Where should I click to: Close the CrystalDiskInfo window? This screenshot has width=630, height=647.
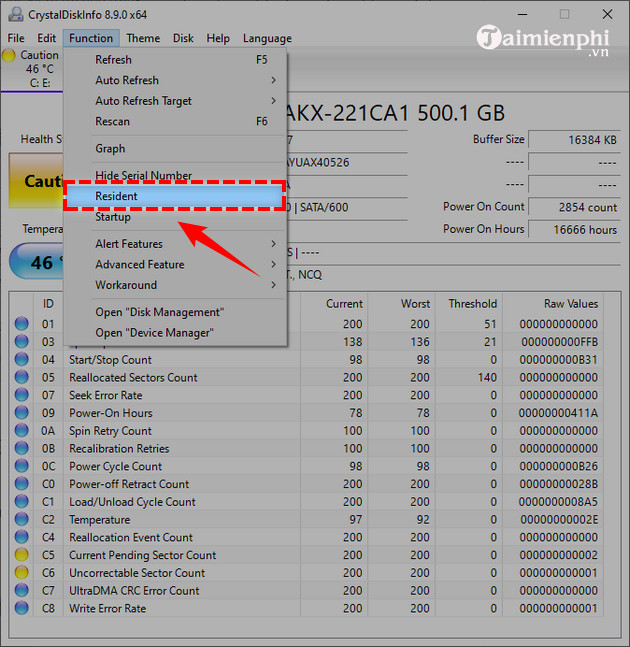coord(607,14)
